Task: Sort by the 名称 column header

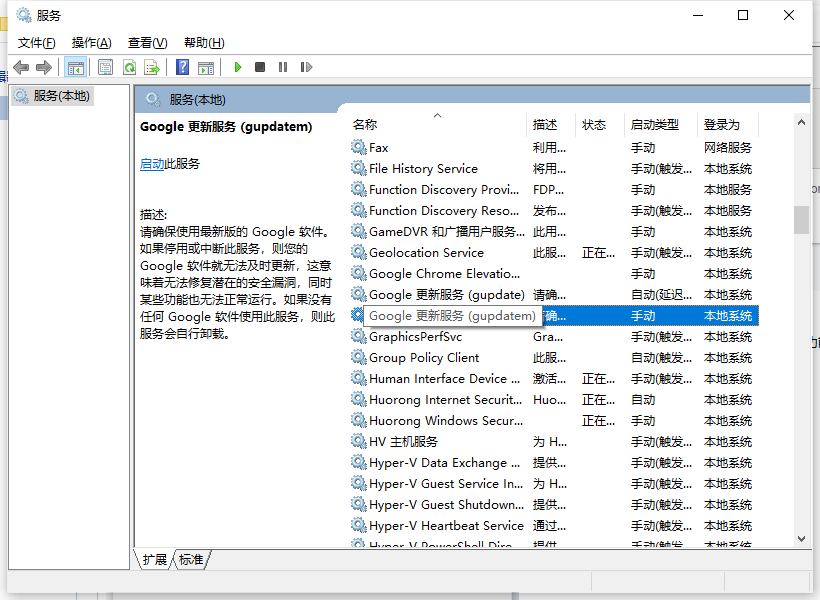Action: coord(438,124)
